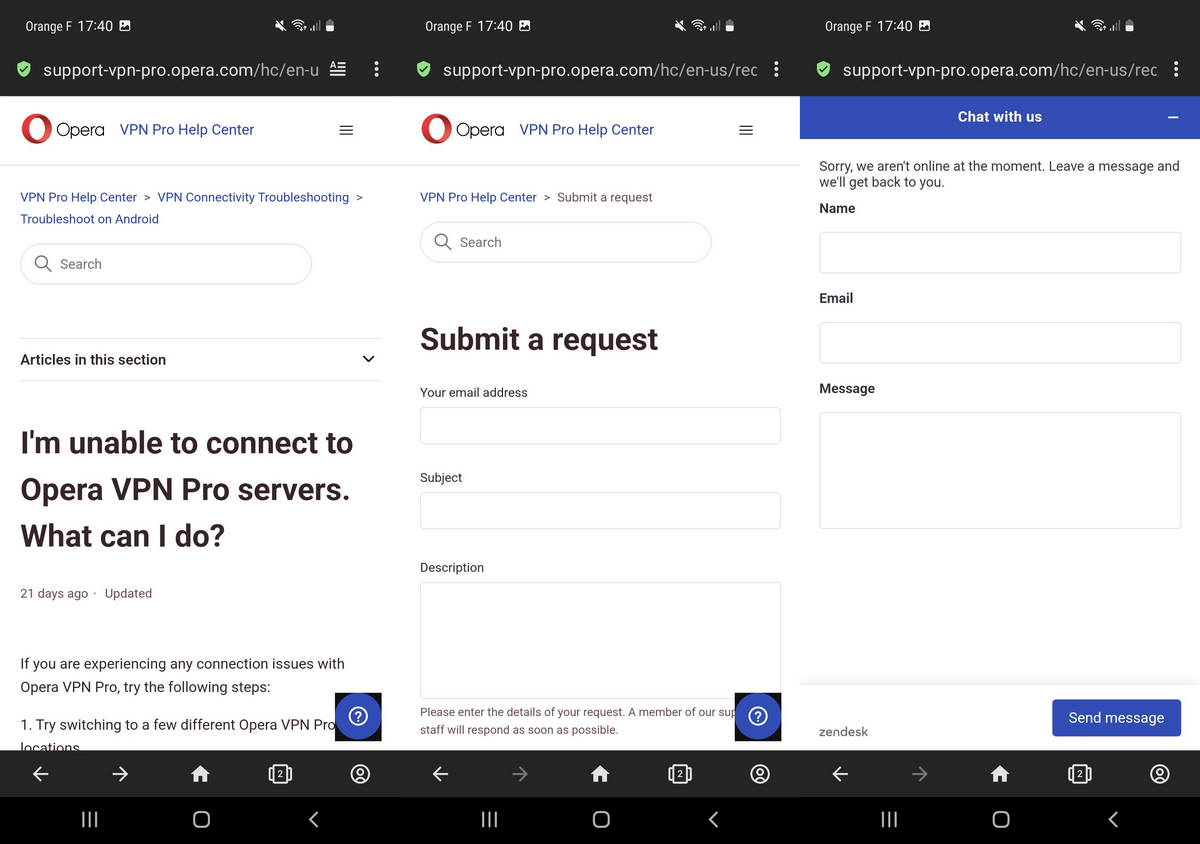Focus the Search field on the left screen

click(166, 264)
